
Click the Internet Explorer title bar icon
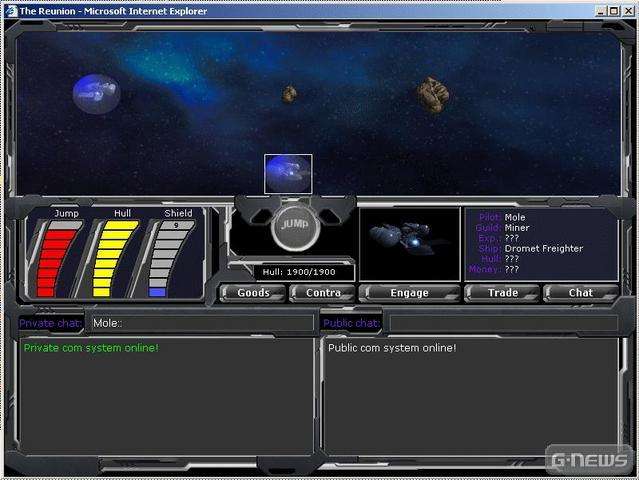[x=10, y=10]
